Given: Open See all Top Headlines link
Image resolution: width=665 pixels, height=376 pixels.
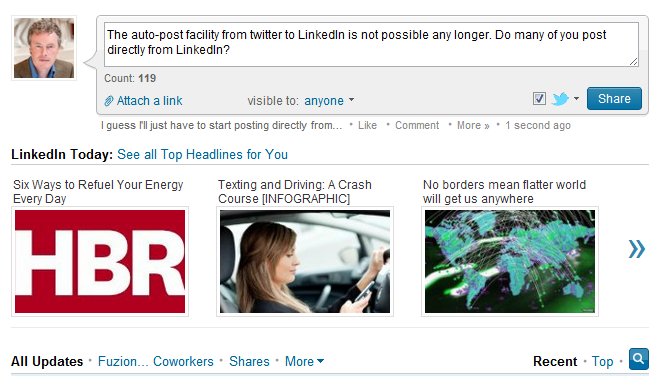Looking at the screenshot, I should [202, 154].
